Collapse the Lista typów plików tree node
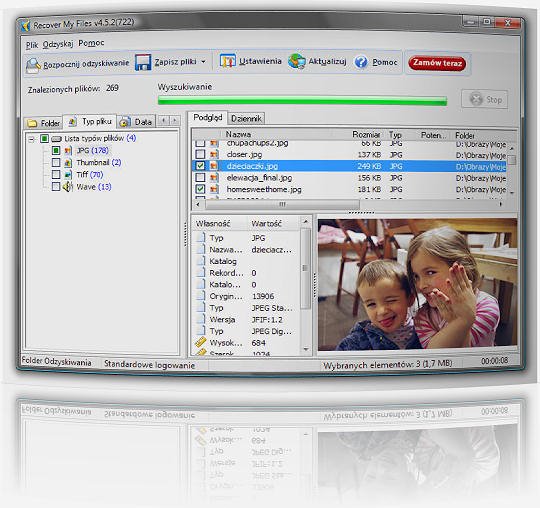 pos(32,139)
